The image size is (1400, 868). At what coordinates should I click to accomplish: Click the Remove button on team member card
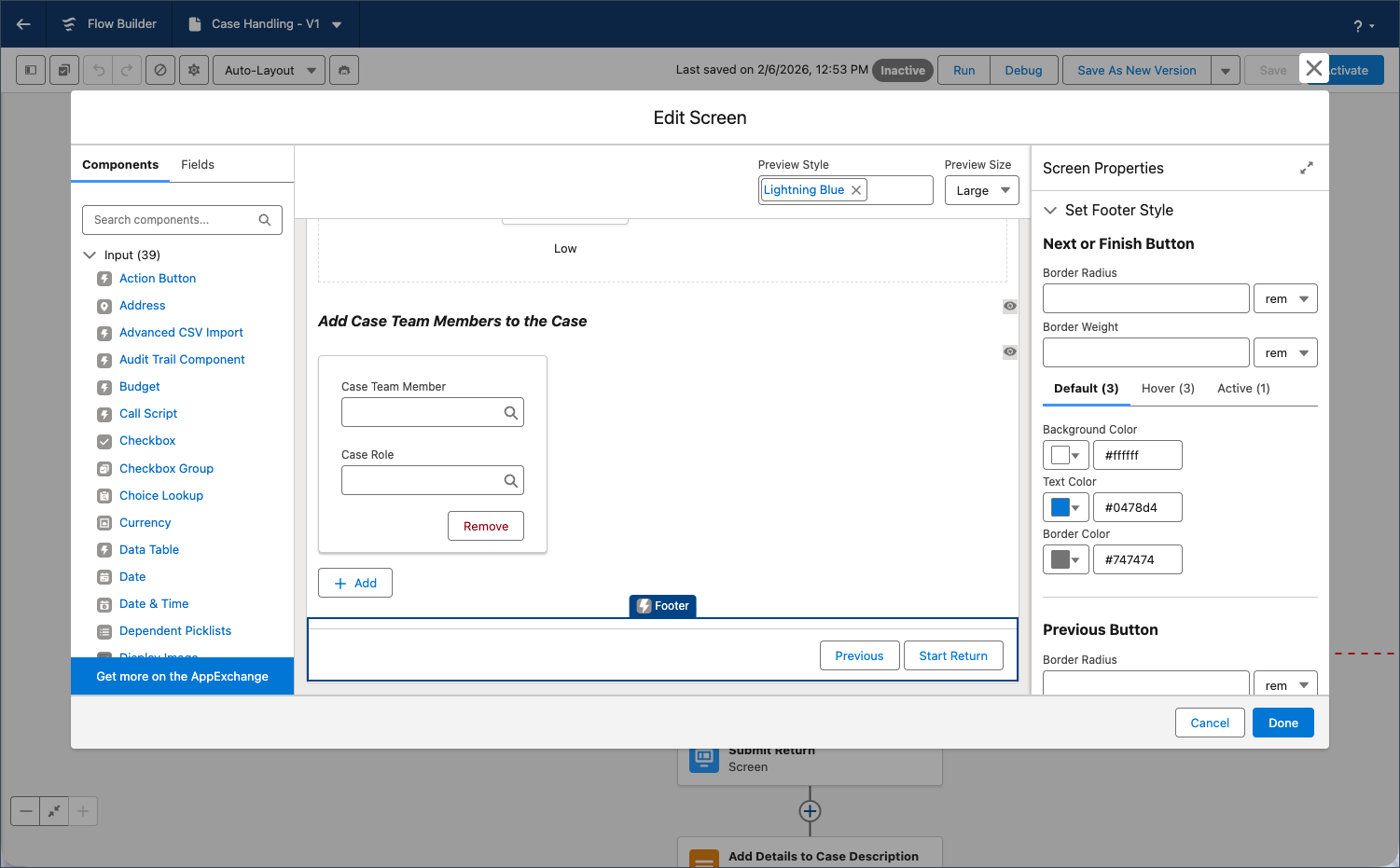click(485, 526)
